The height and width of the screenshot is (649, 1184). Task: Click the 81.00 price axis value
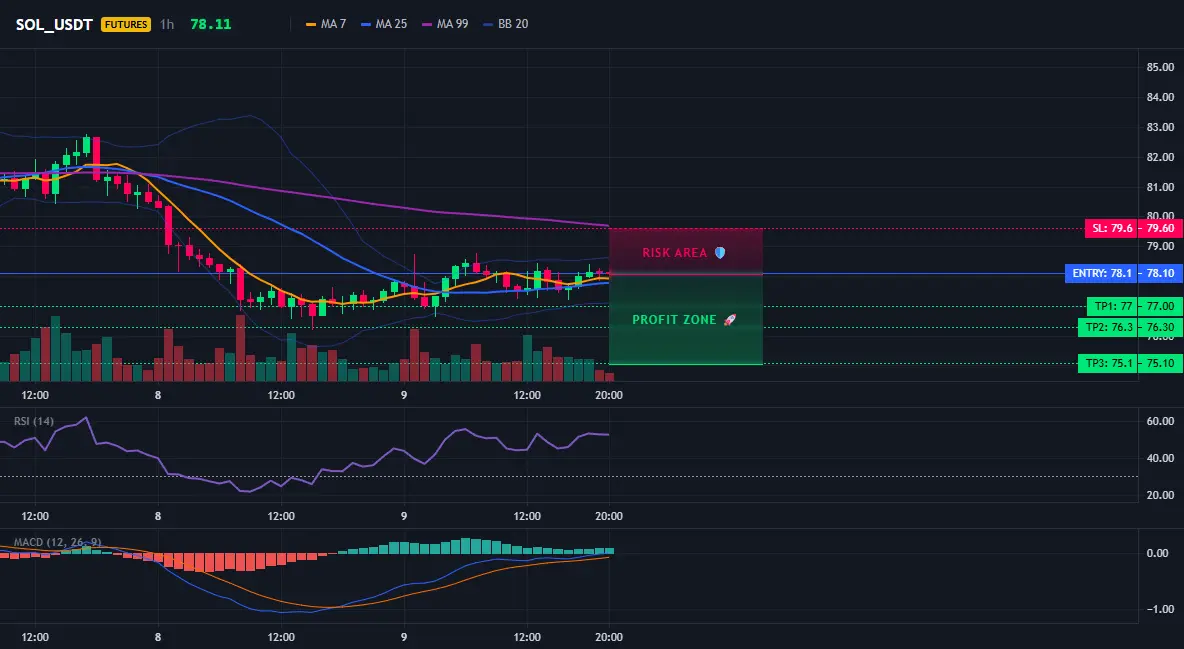[1161, 187]
